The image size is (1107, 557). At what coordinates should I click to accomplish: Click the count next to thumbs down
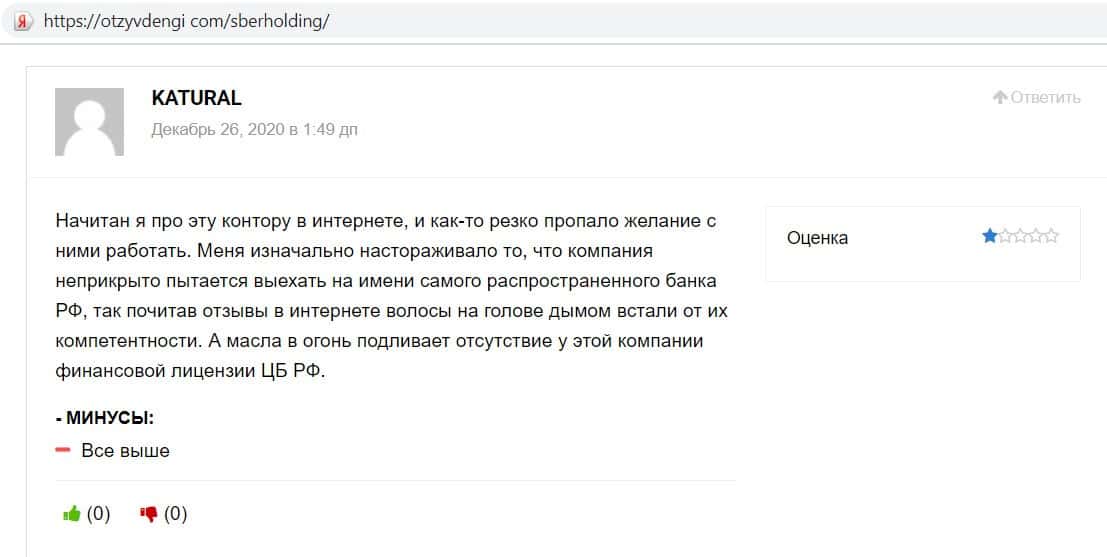pyautogui.click(x=176, y=514)
